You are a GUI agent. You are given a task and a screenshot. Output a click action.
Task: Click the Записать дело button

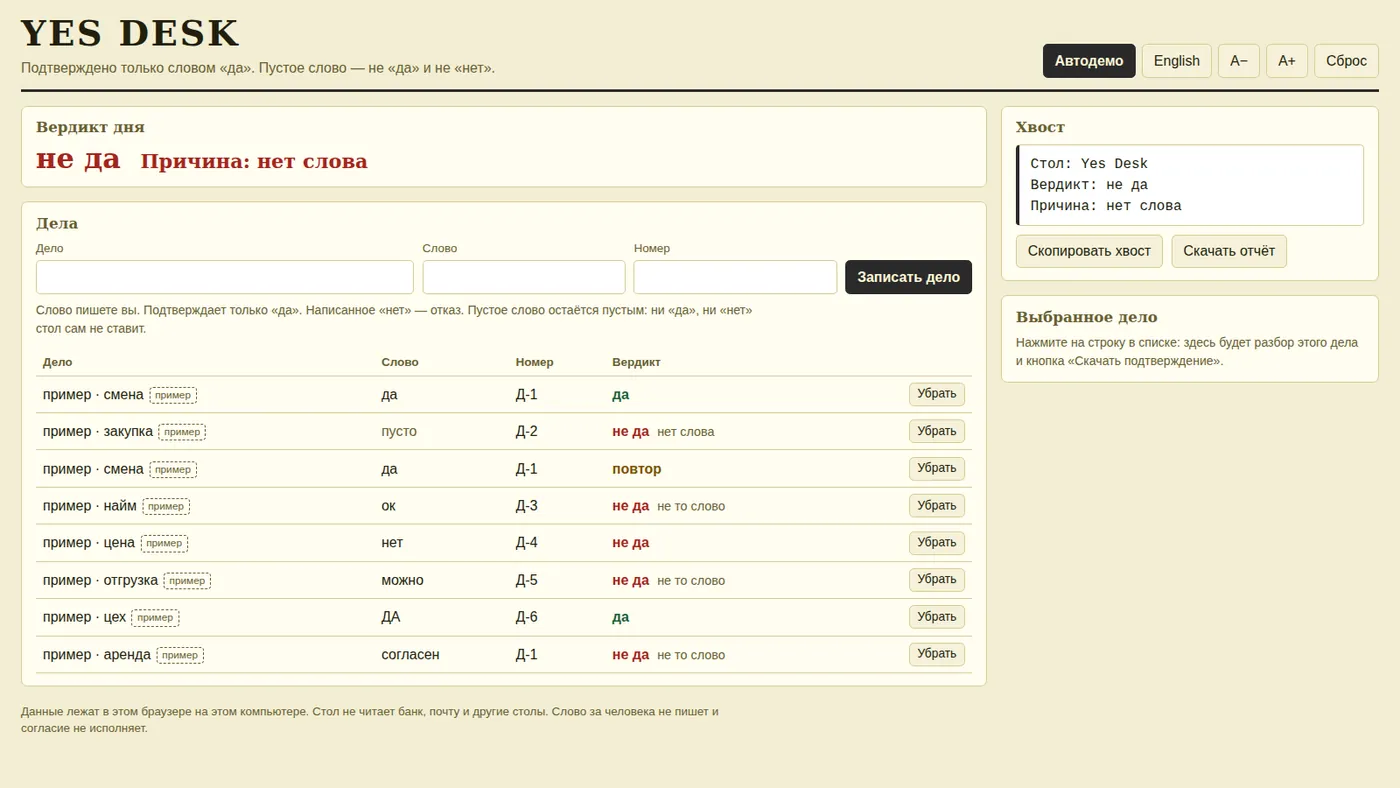908,277
